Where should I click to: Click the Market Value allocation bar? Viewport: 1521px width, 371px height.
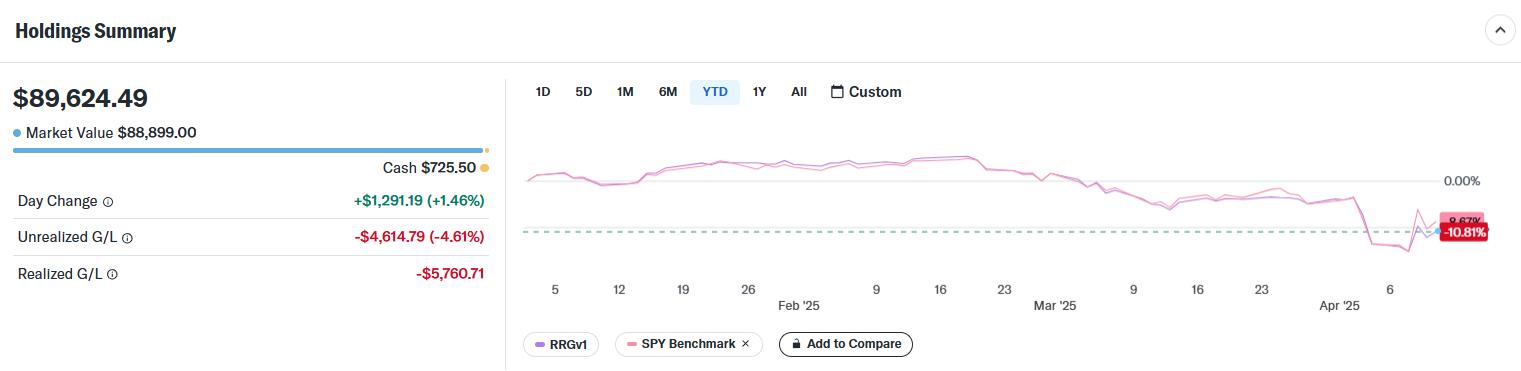coord(248,150)
